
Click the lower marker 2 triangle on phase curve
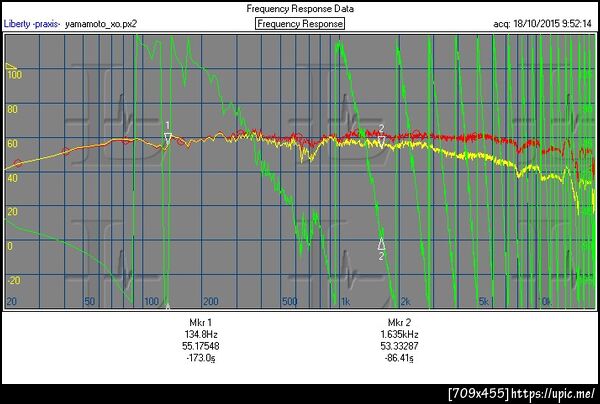[381, 244]
